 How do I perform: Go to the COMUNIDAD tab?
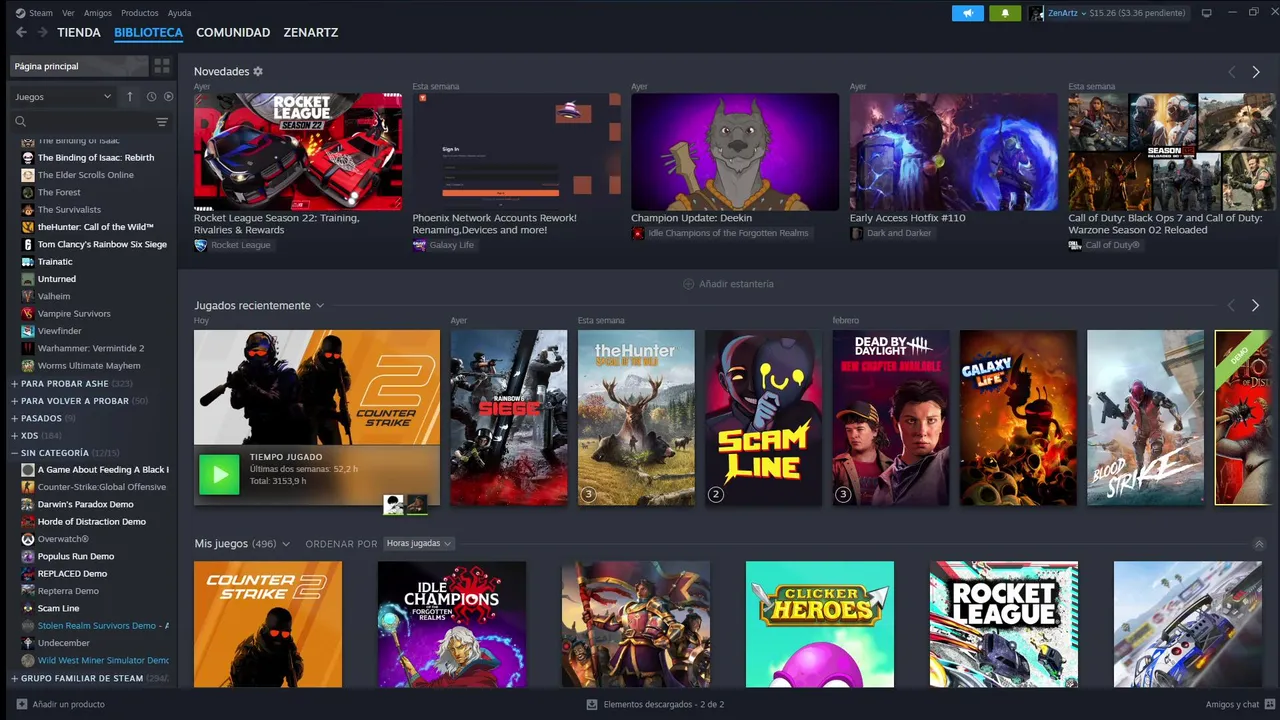pyautogui.click(x=233, y=32)
